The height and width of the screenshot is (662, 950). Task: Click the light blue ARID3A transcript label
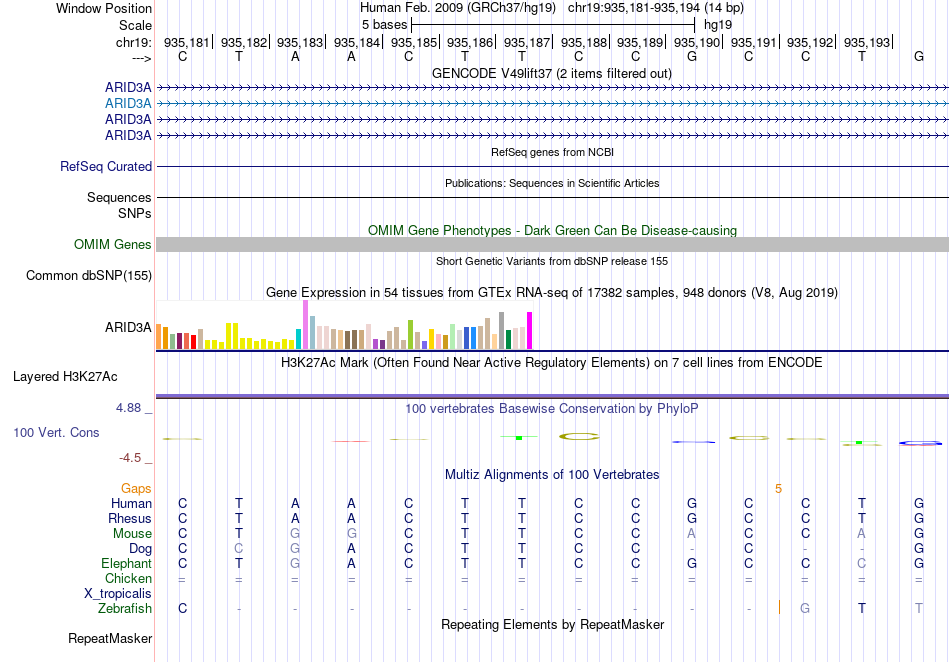pos(128,104)
